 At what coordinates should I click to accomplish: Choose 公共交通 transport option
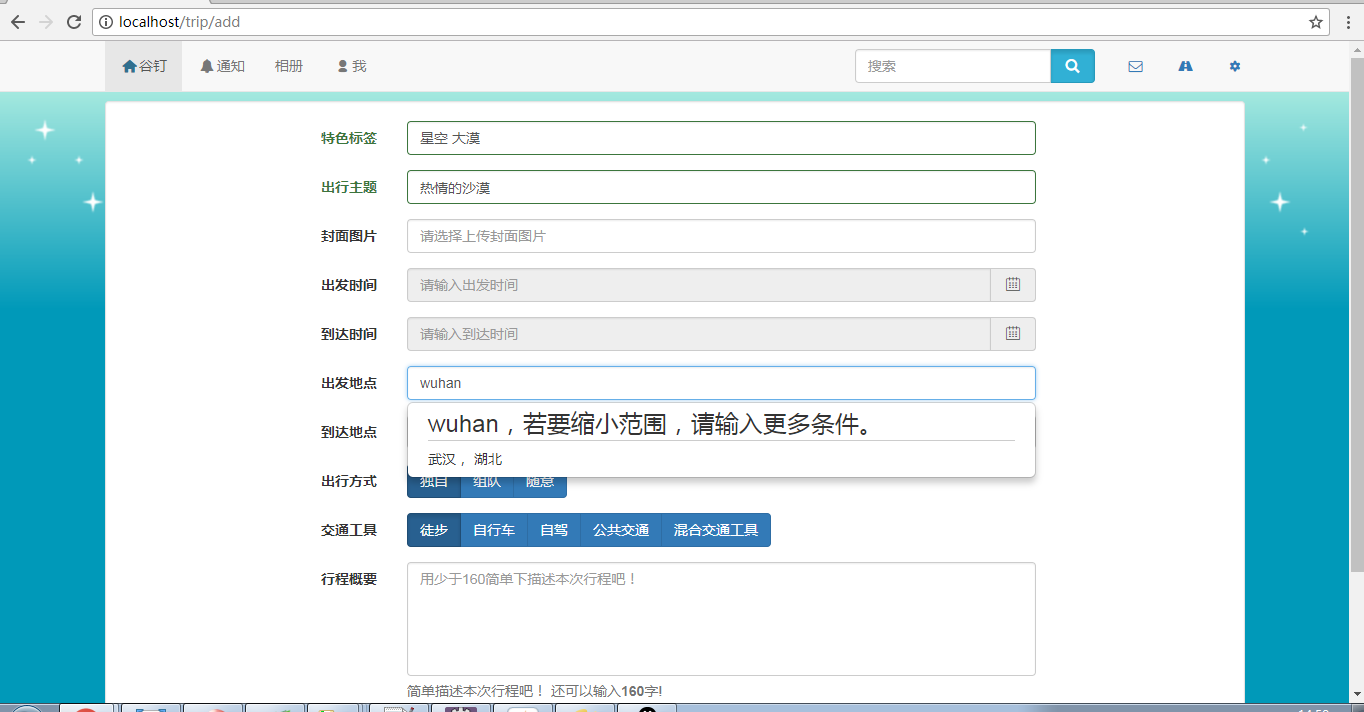click(x=621, y=530)
